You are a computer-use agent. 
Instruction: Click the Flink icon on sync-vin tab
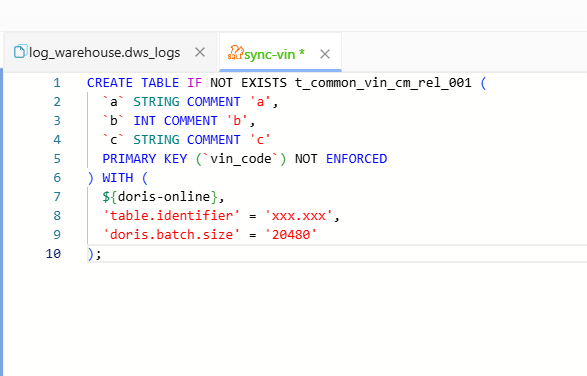pyautogui.click(x=235, y=53)
